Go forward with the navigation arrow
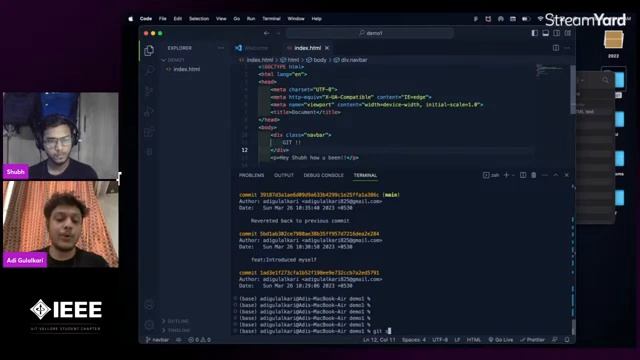Screen dimensions: 640x360 click(x=278, y=33)
